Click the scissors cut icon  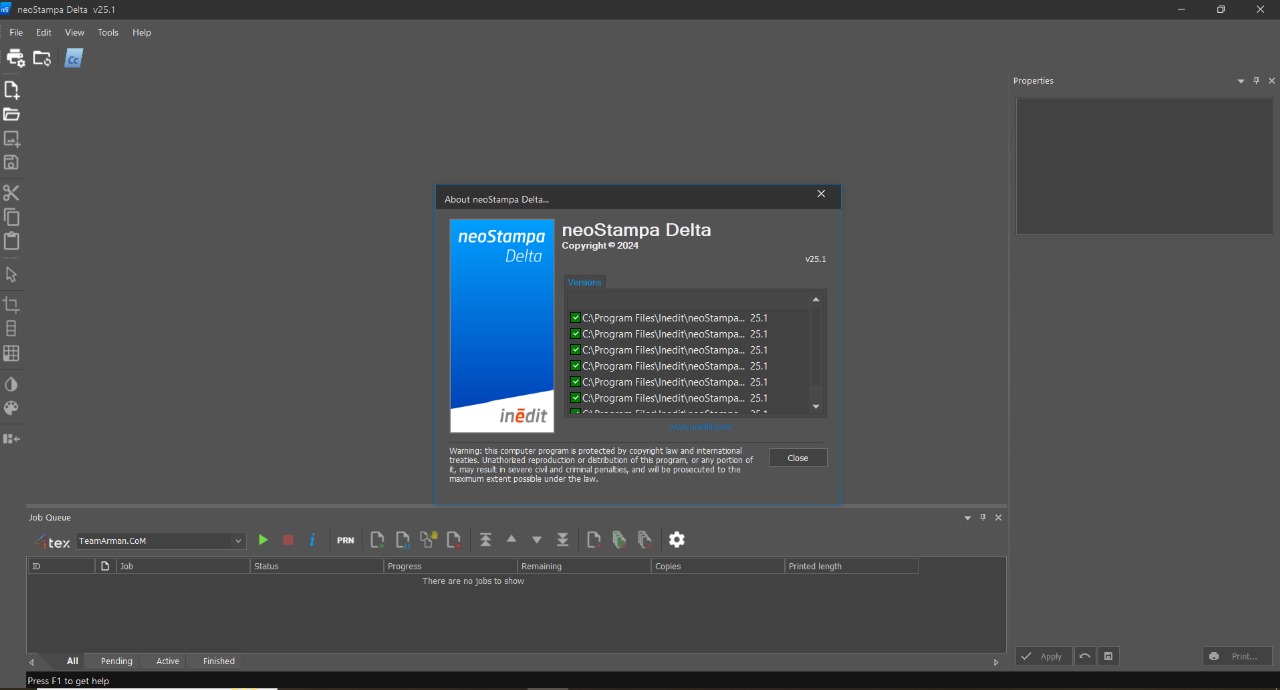pyautogui.click(x=12, y=192)
